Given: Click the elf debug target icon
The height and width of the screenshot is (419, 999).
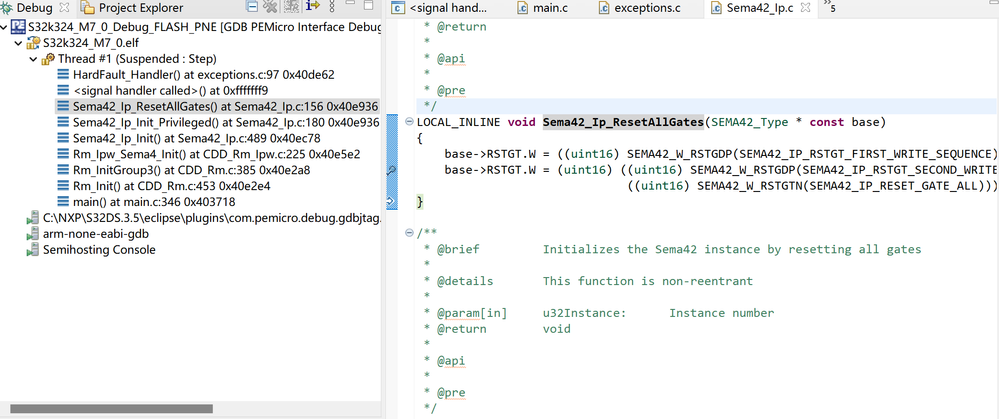Looking at the screenshot, I should pos(33,43).
